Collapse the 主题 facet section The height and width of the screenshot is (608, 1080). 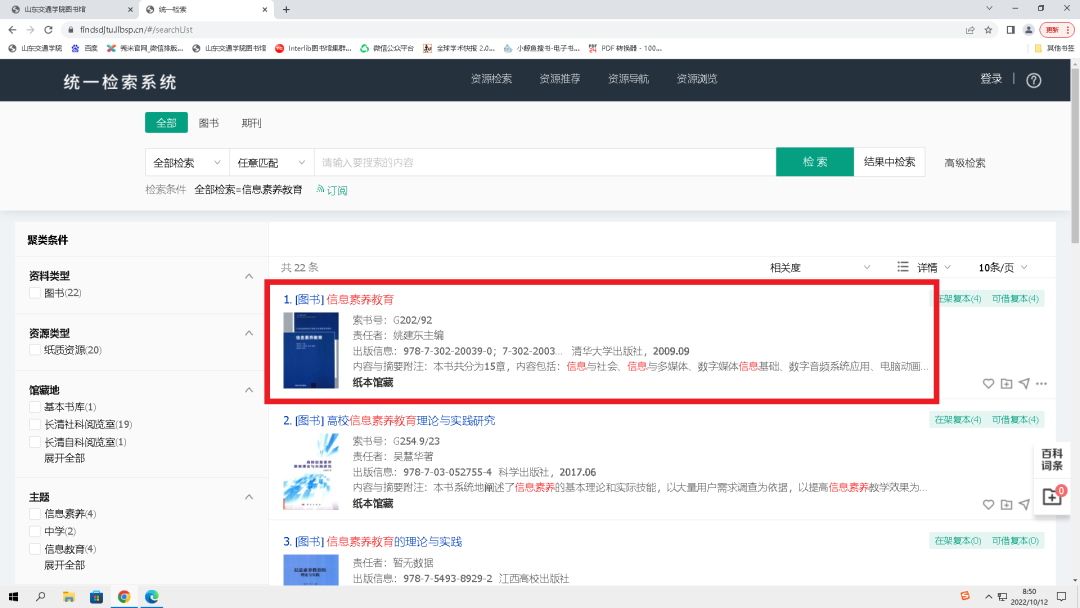point(249,497)
